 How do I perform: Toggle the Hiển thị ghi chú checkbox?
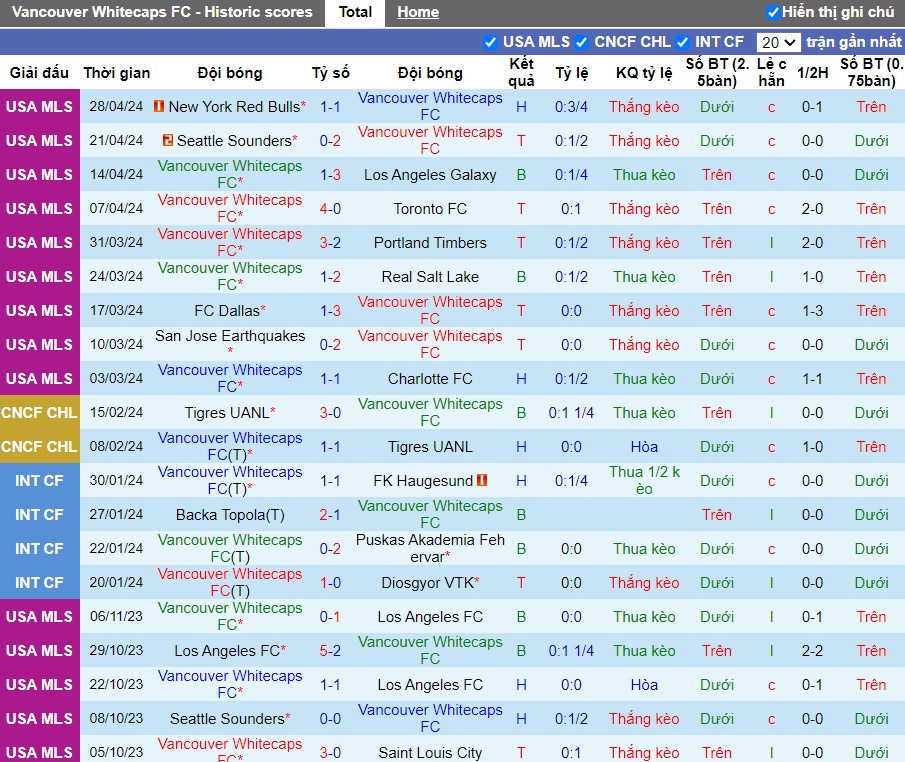point(773,12)
